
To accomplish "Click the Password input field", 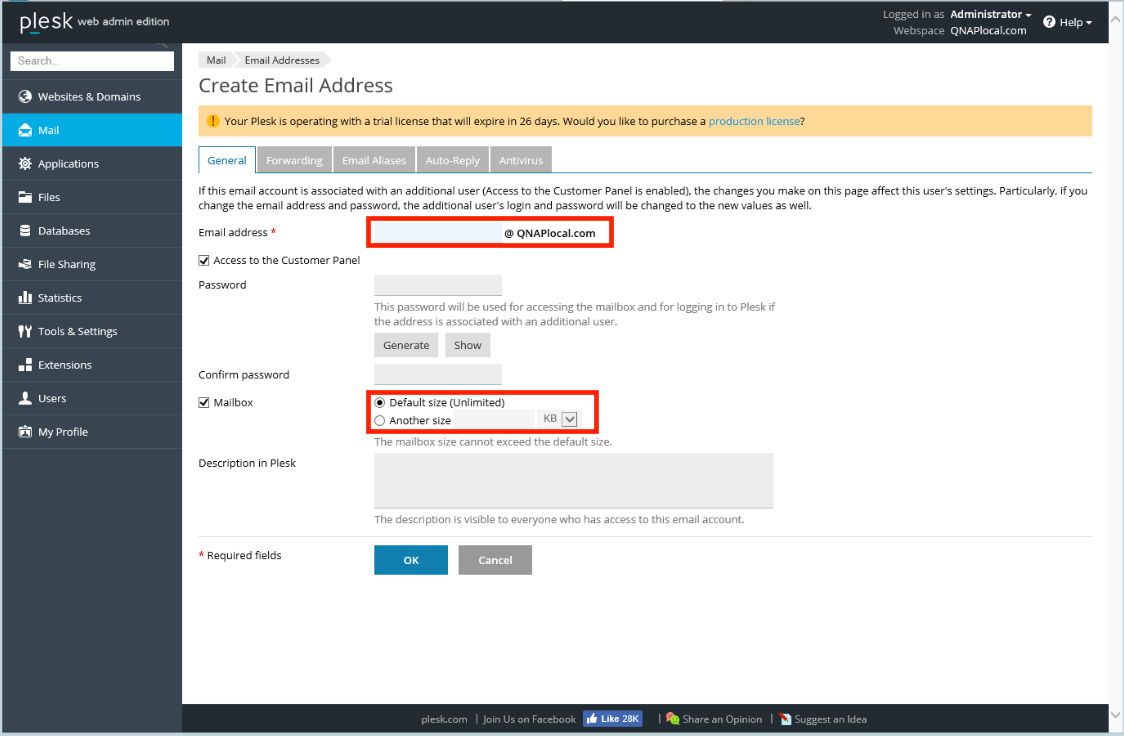I will click(x=437, y=285).
